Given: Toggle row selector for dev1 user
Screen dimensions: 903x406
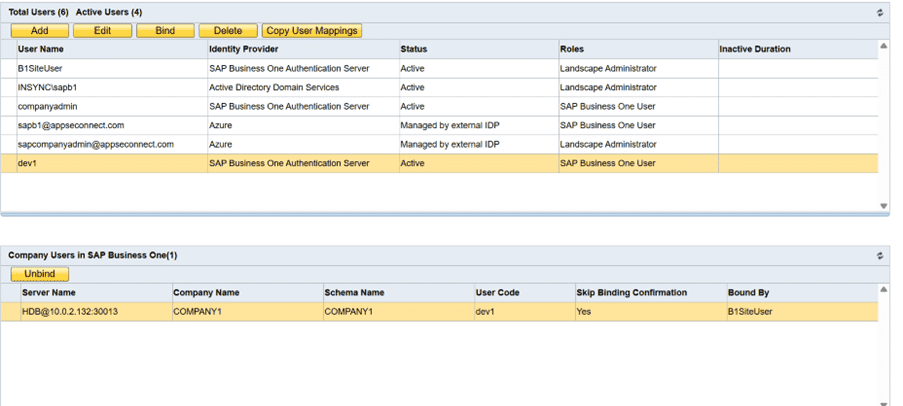Looking at the screenshot, I should click(9, 163).
